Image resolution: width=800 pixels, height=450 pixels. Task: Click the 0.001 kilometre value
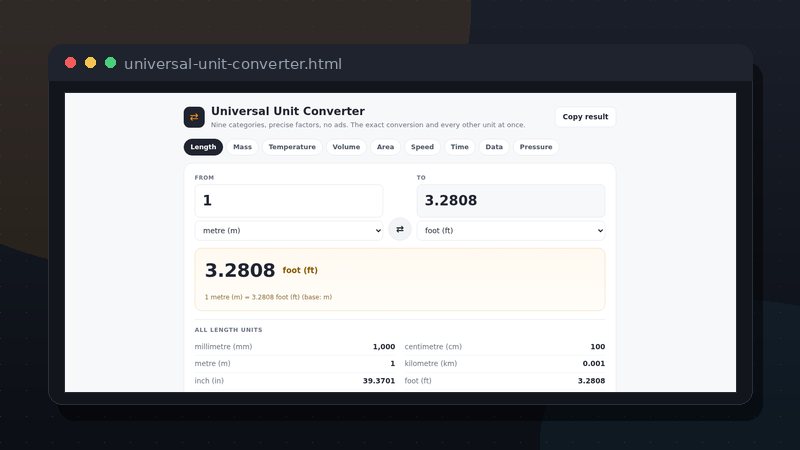(594, 363)
